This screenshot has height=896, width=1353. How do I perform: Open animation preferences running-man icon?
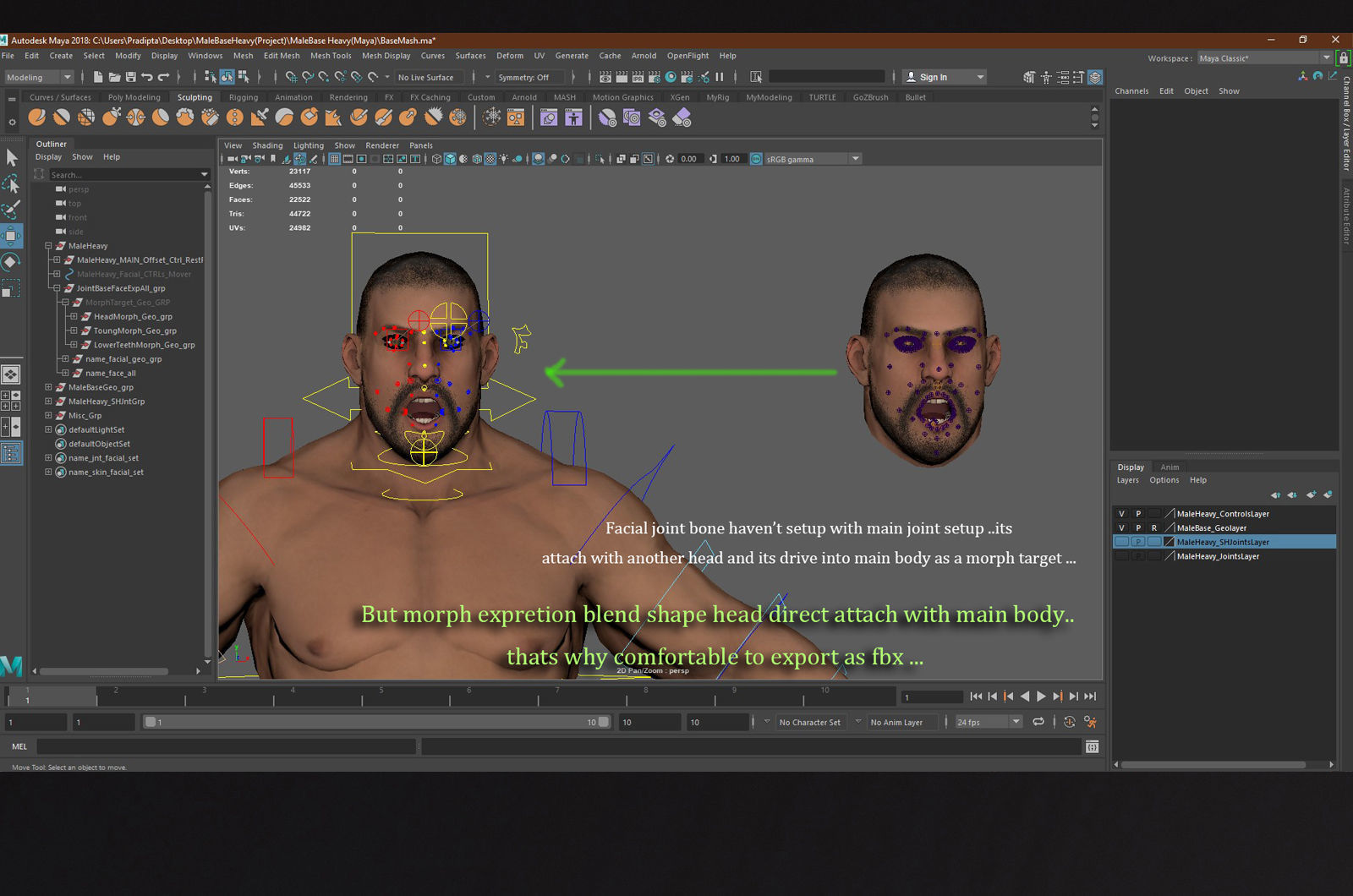1090,722
